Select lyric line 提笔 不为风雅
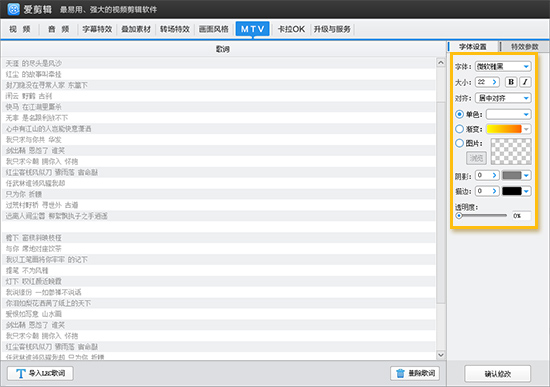This screenshot has height=387, width=550. click(218, 270)
